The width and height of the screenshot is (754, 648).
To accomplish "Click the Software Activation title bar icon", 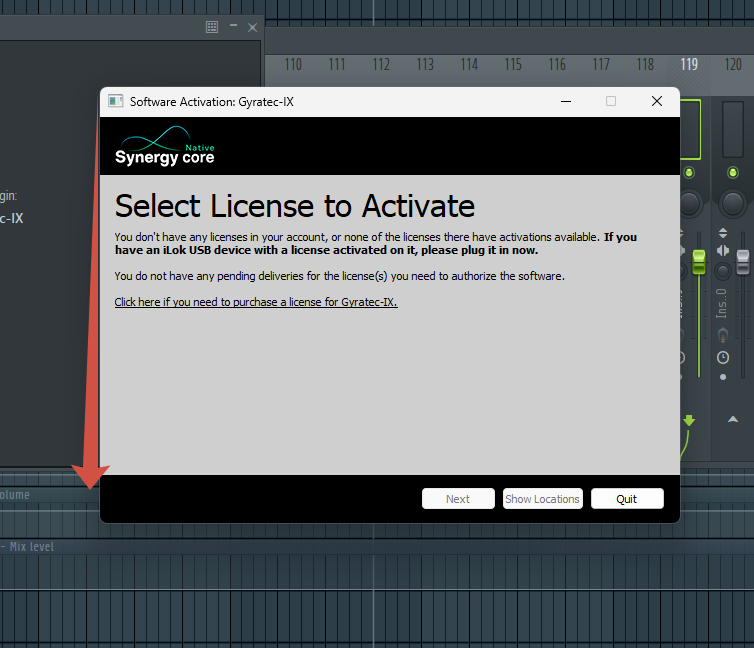I will (115, 101).
